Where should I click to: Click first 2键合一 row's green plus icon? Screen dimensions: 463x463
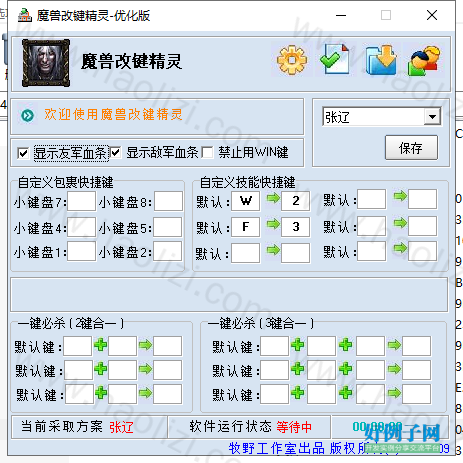click(100, 345)
